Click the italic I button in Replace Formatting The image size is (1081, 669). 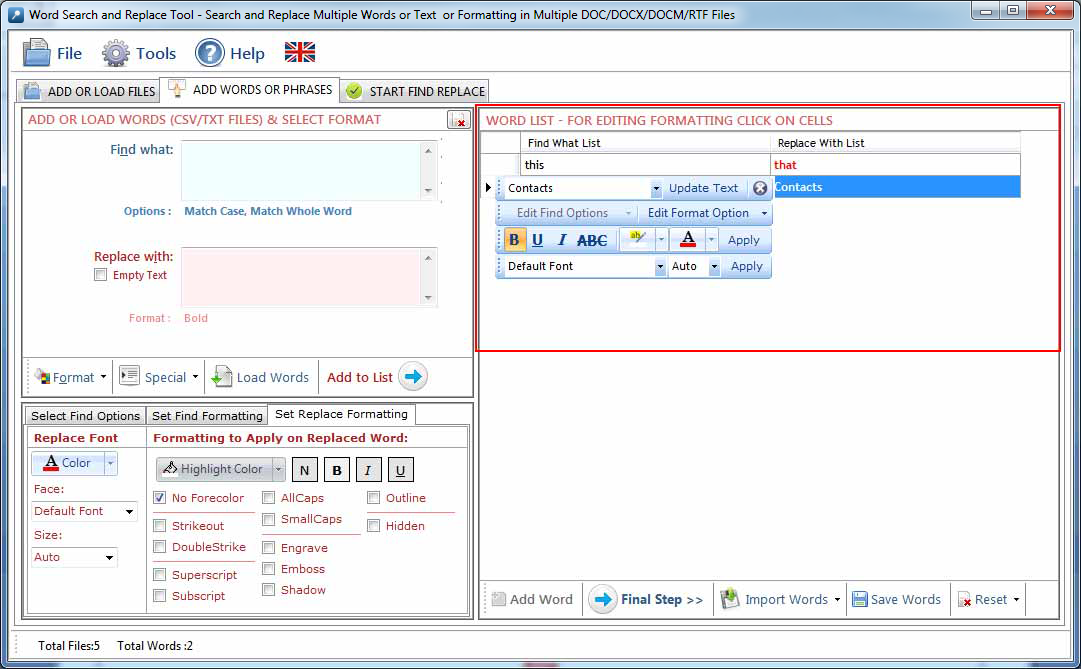pyautogui.click(x=368, y=470)
